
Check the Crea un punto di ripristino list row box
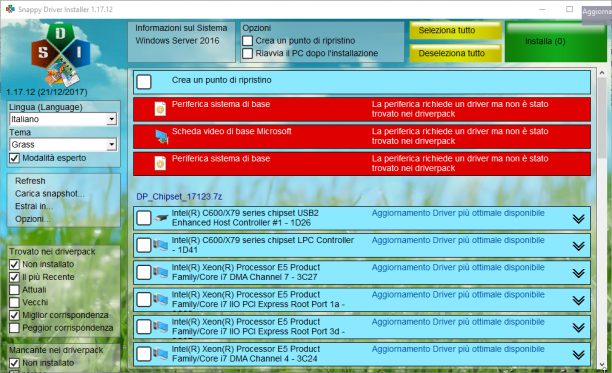click(144, 82)
